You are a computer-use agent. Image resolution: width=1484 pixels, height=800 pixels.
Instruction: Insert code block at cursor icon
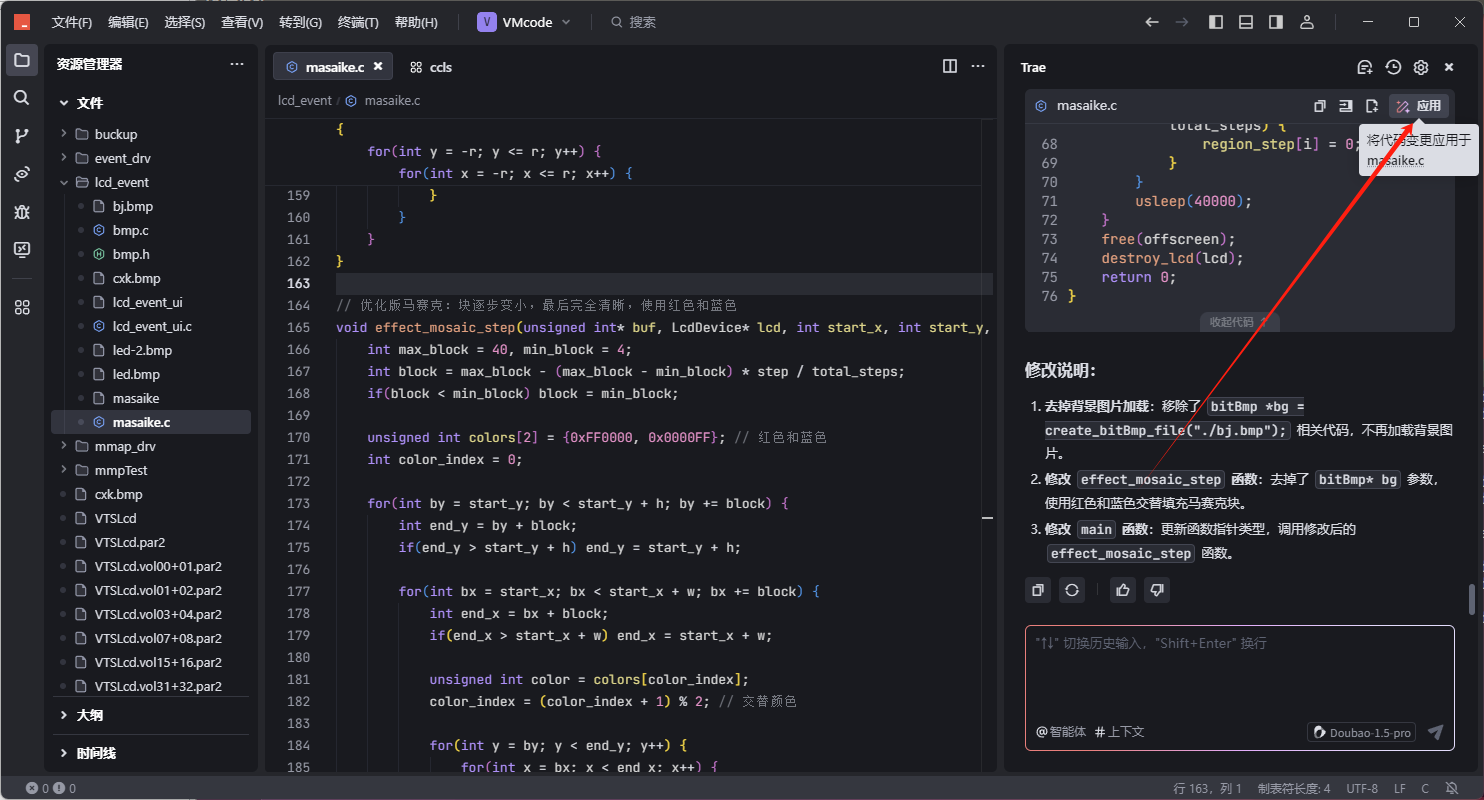pos(1346,106)
